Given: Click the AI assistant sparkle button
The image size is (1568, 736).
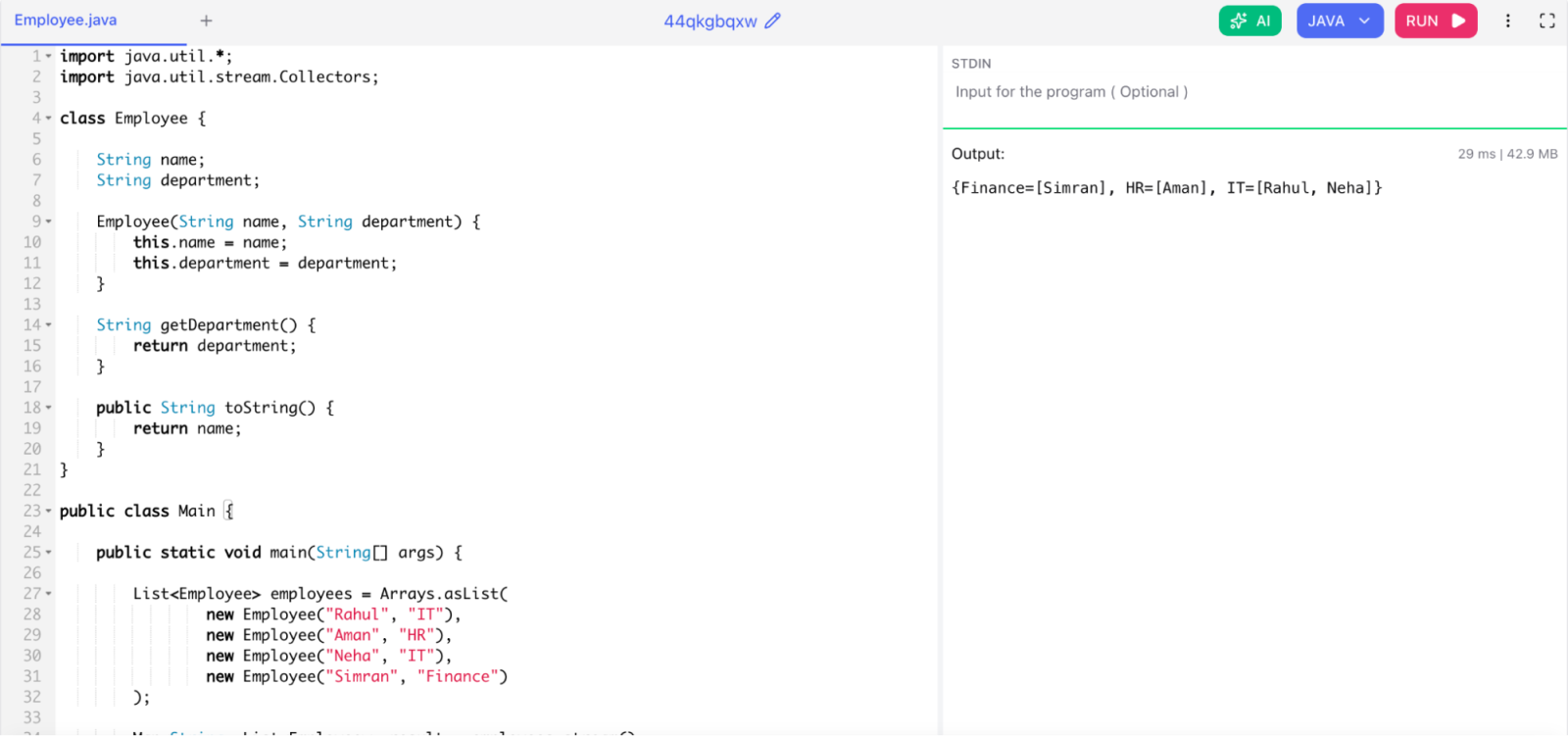Looking at the screenshot, I should (1249, 21).
